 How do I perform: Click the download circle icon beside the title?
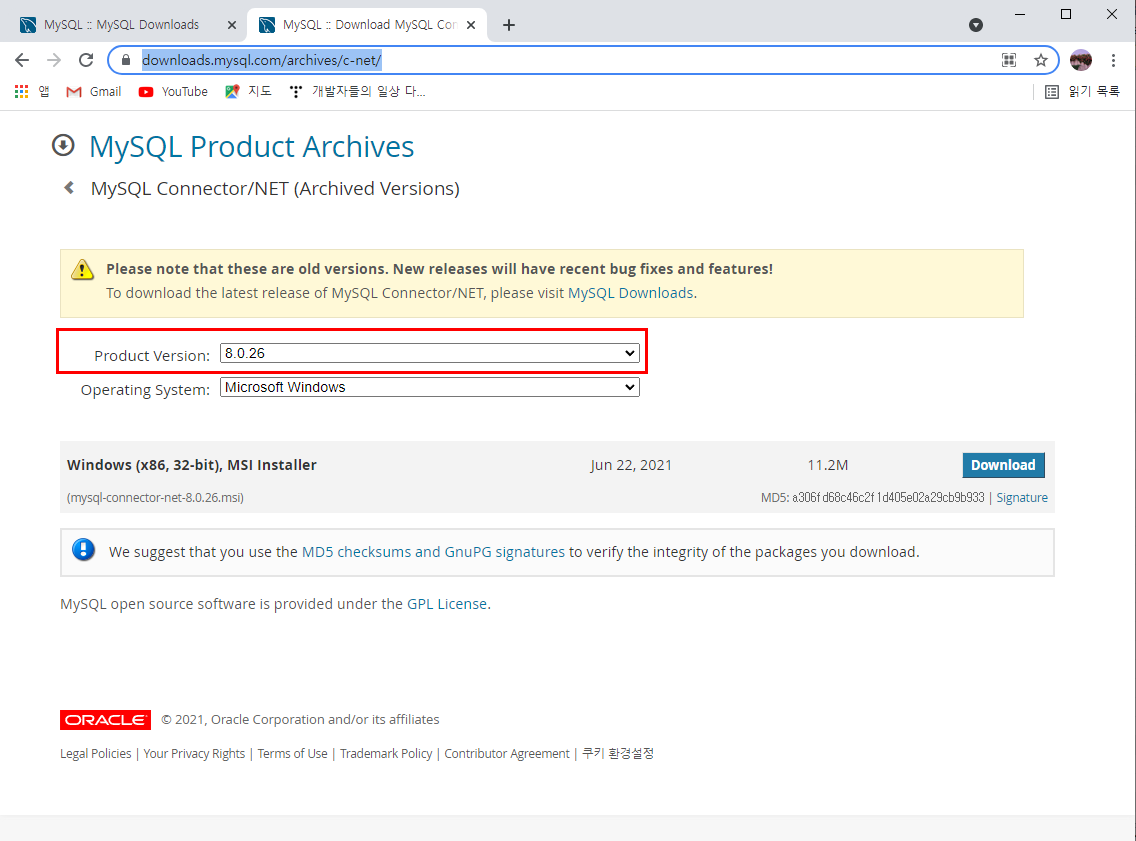63,146
